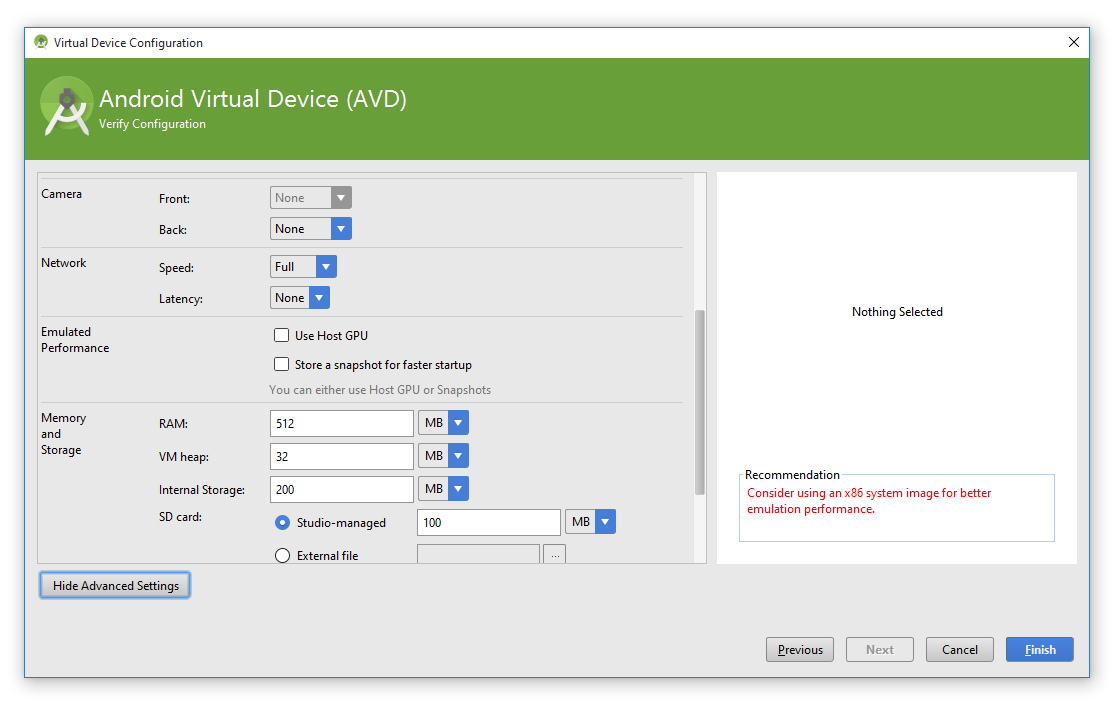
Task: Click the Verify Configuration subtitle
Action: coord(152,124)
